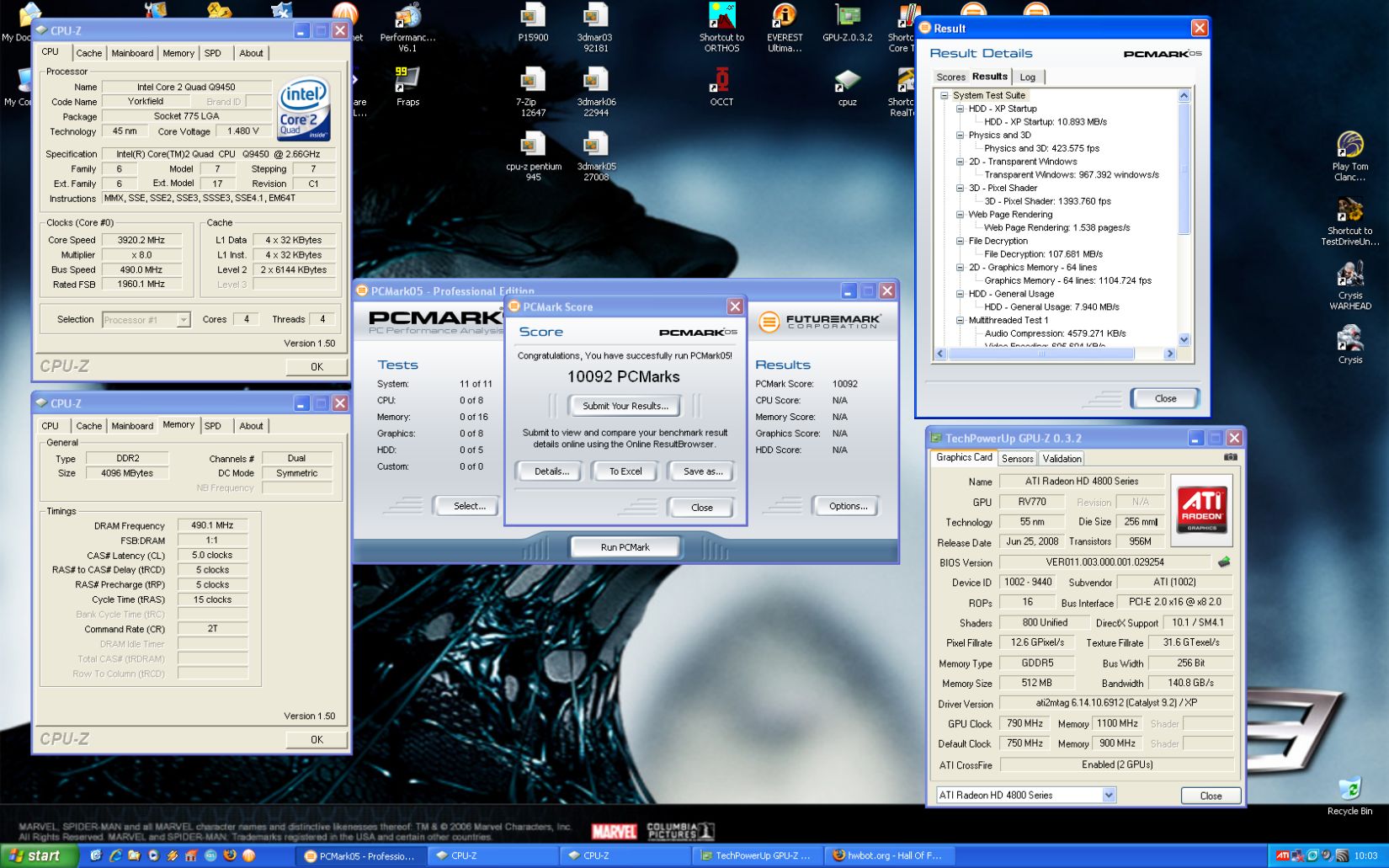Switch to the Scores tab in Result window
This screenshot has height=868, width=1389.
[x=950, y=77]
